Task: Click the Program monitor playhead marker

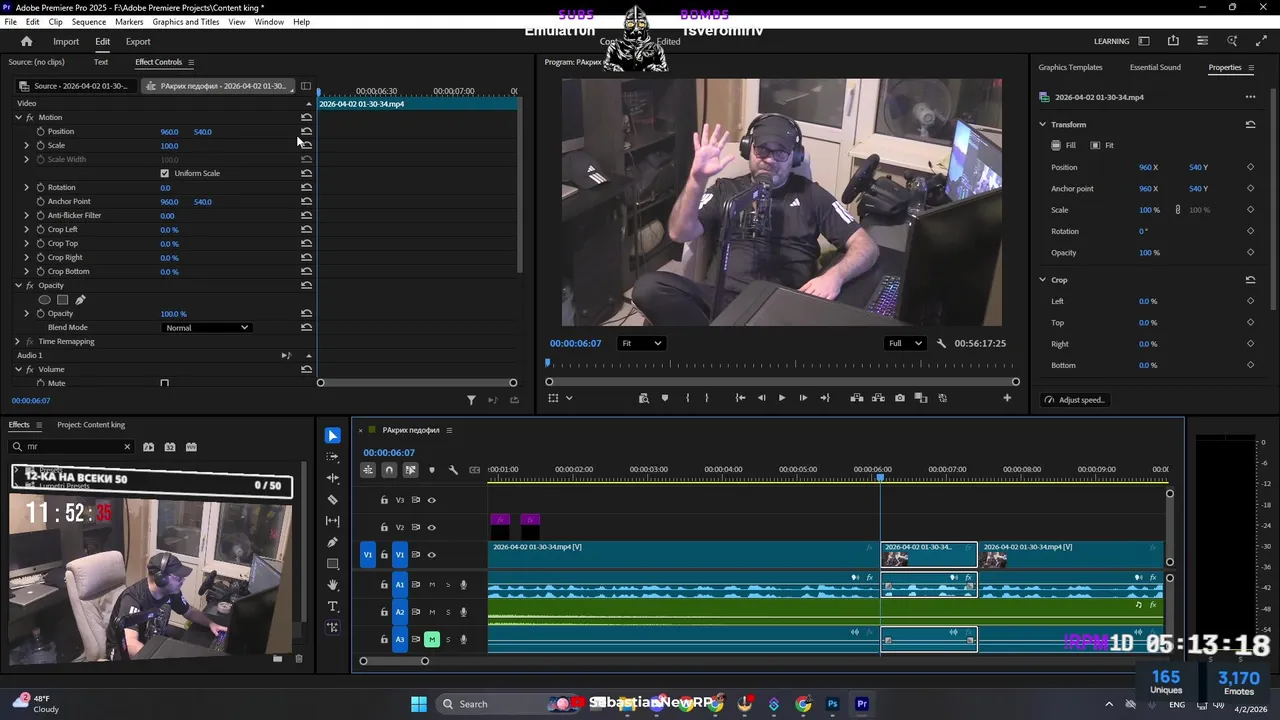Action: pyautogui.click(x=548, y=364)
